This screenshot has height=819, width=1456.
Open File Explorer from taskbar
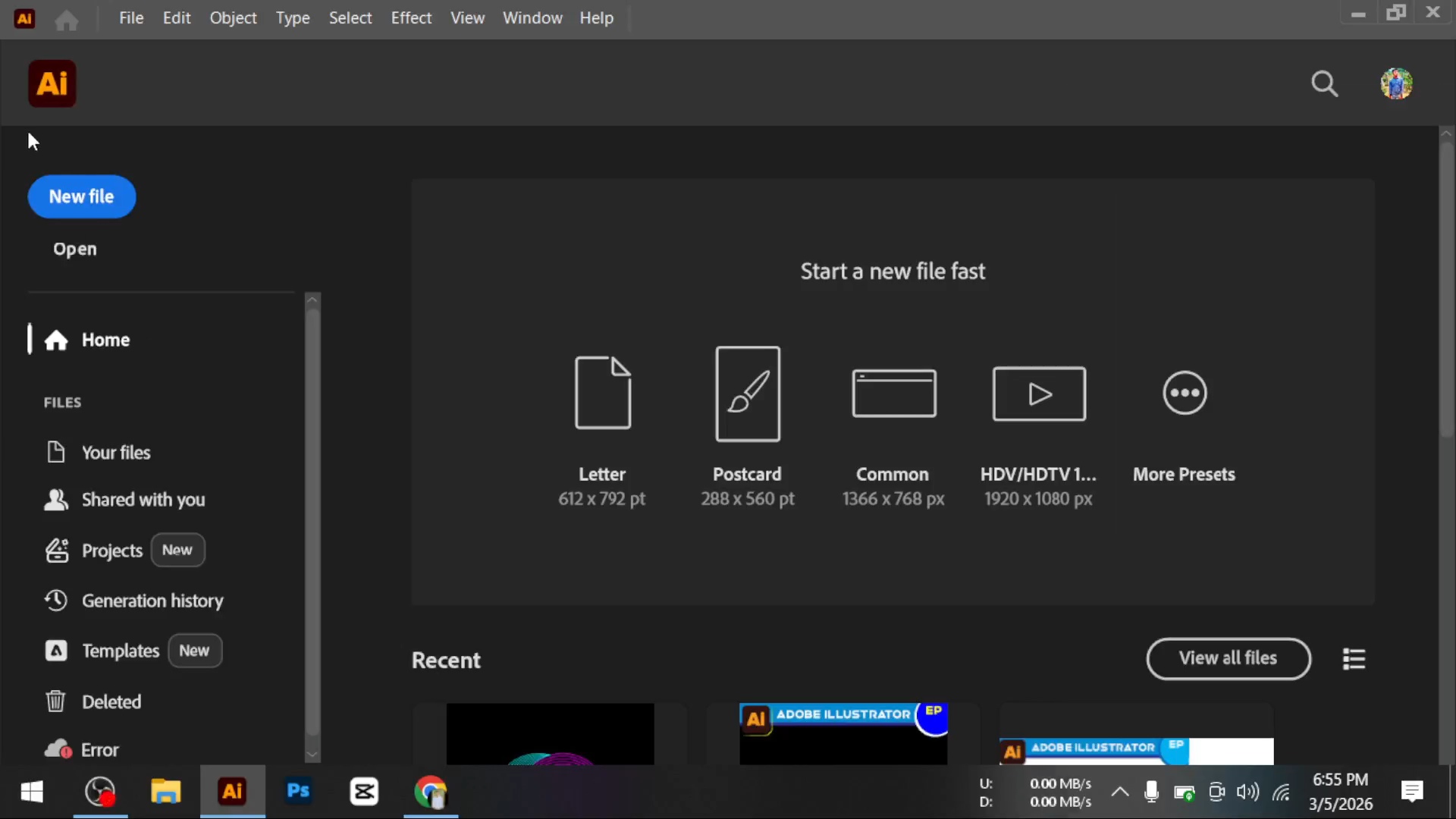tap(165, 792)
